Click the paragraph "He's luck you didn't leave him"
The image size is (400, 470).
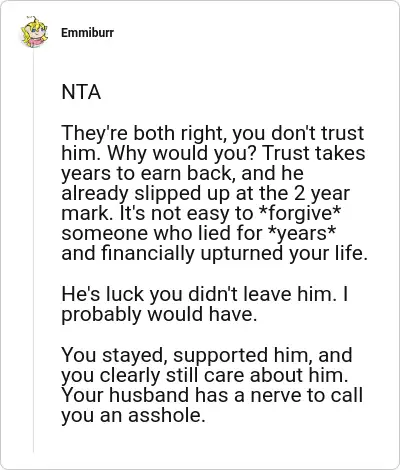coord(205,304)
